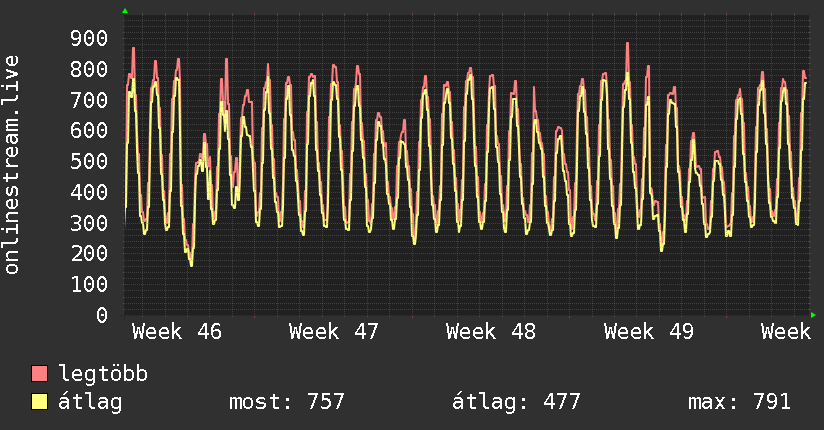Select the legtöbb legend label
The width and height of the screenshot is (824, 430).
(x=103, y=374)
